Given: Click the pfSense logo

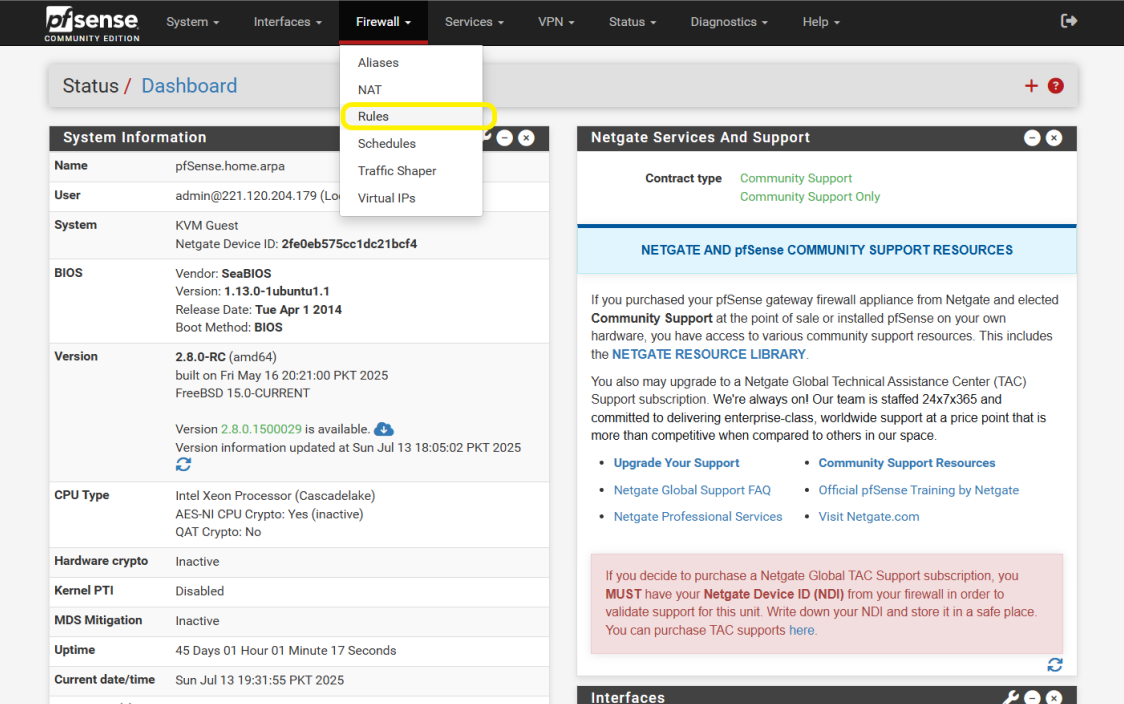Looking at the screenshot, I should (92, 22).
